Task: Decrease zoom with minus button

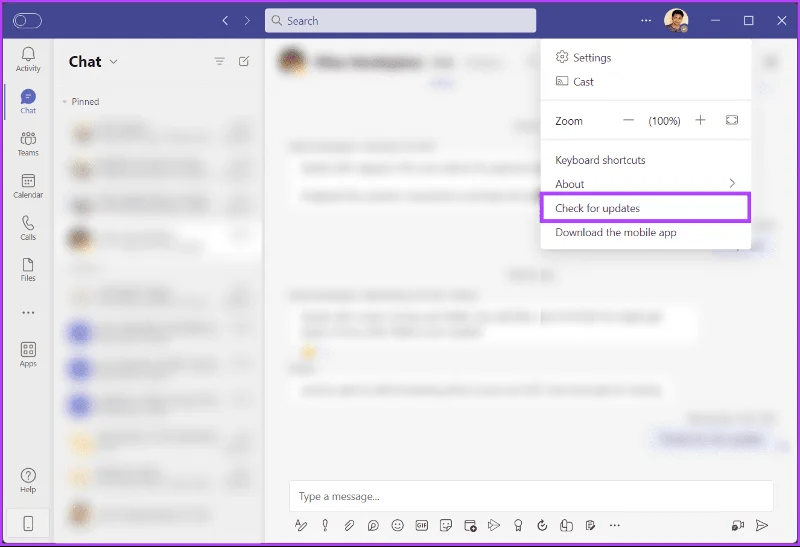Action: (629, 120)
